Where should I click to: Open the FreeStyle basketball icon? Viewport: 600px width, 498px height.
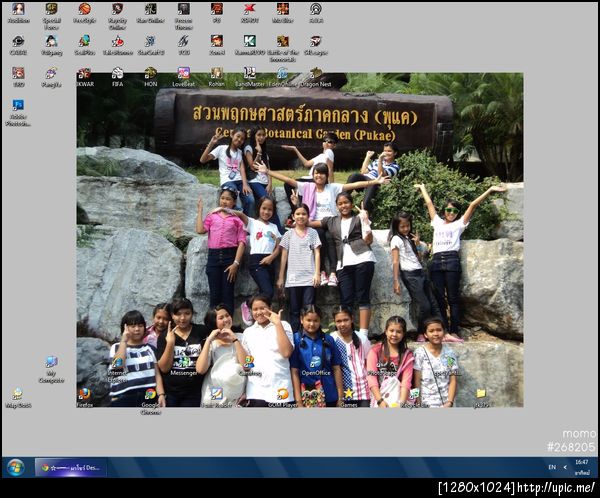pyautogui.click(x=85, y=13)
